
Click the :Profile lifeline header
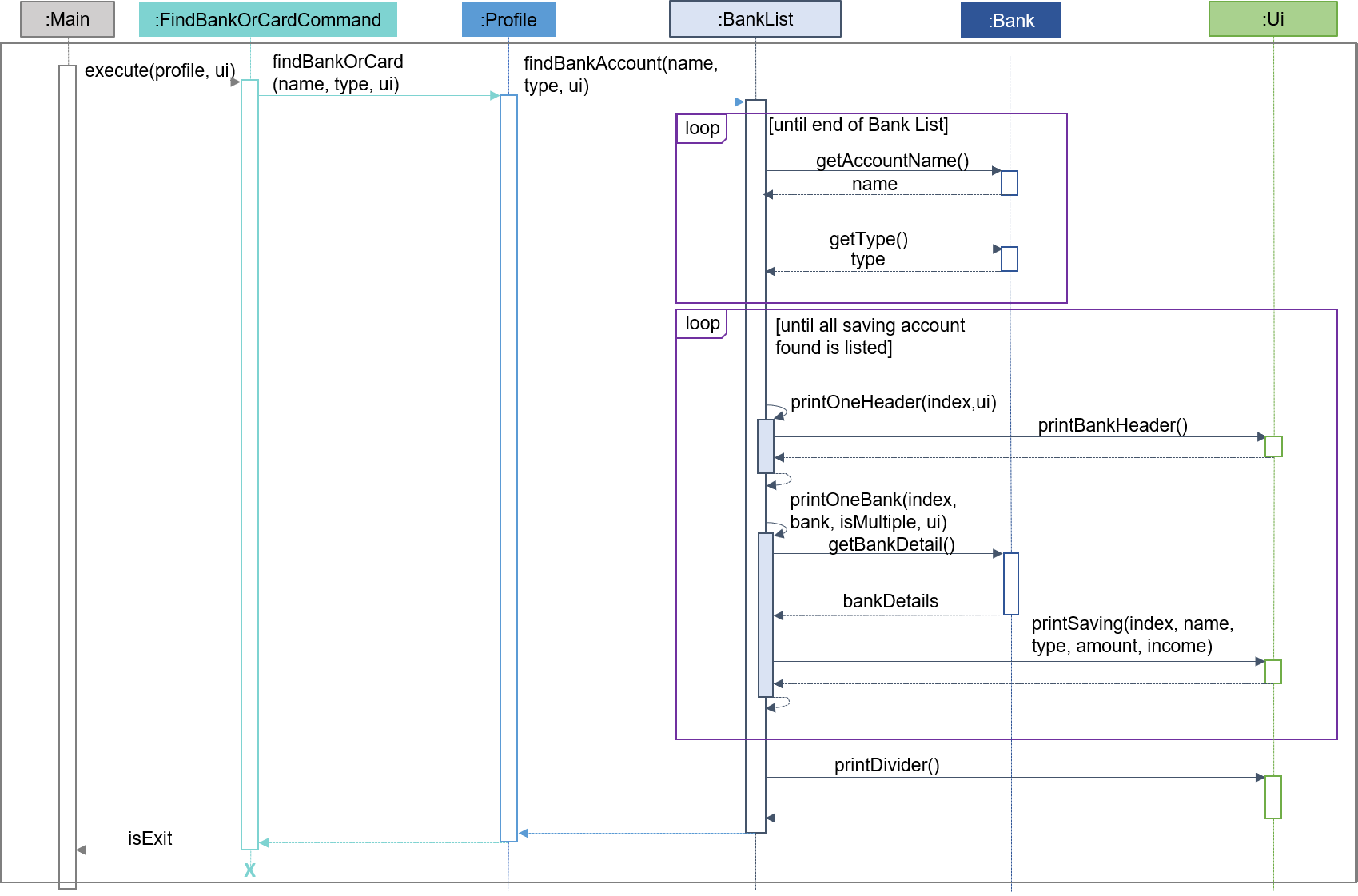pos(508,19)
